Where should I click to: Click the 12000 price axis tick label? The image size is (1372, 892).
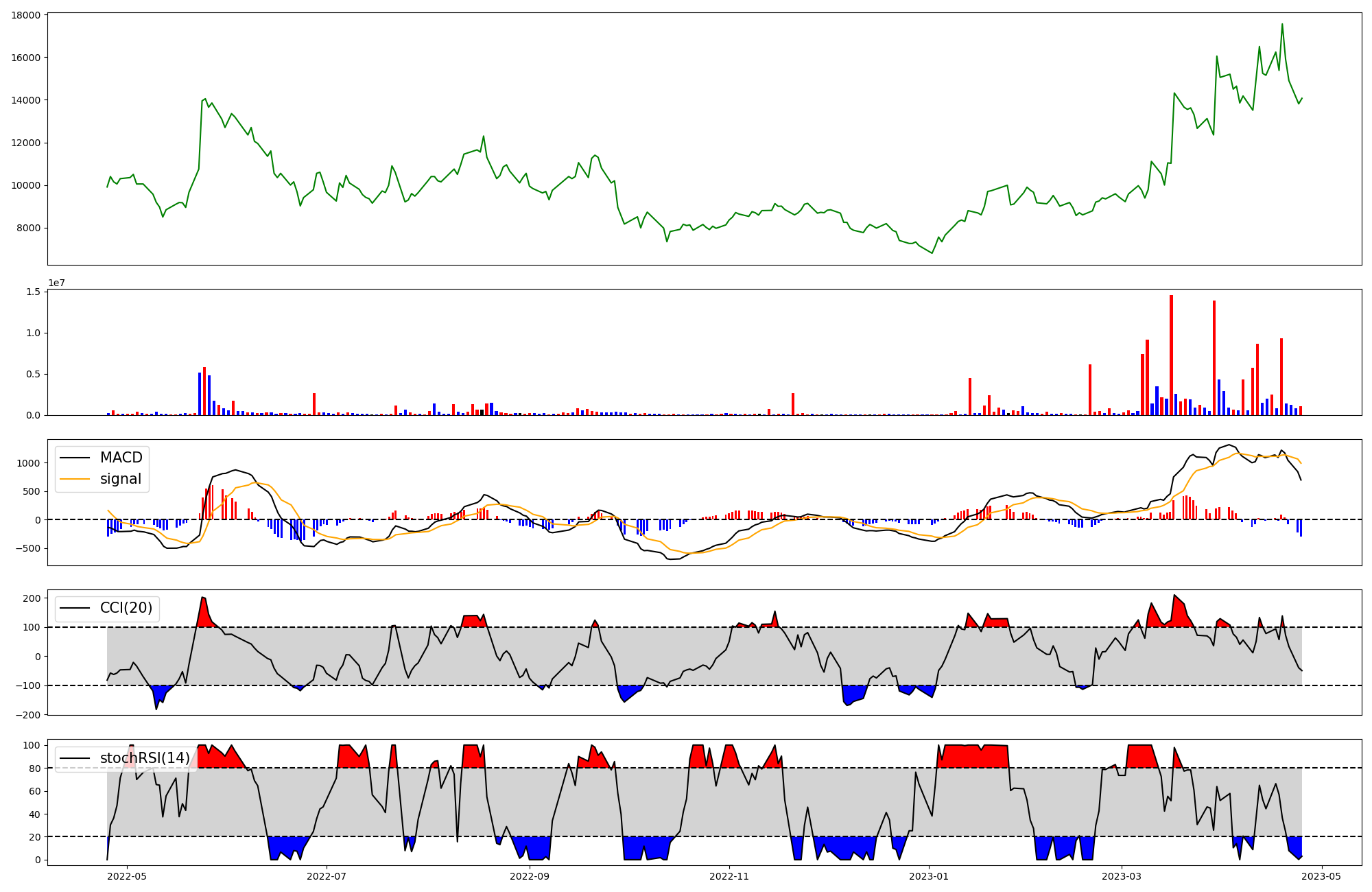(x=25, y=143)
